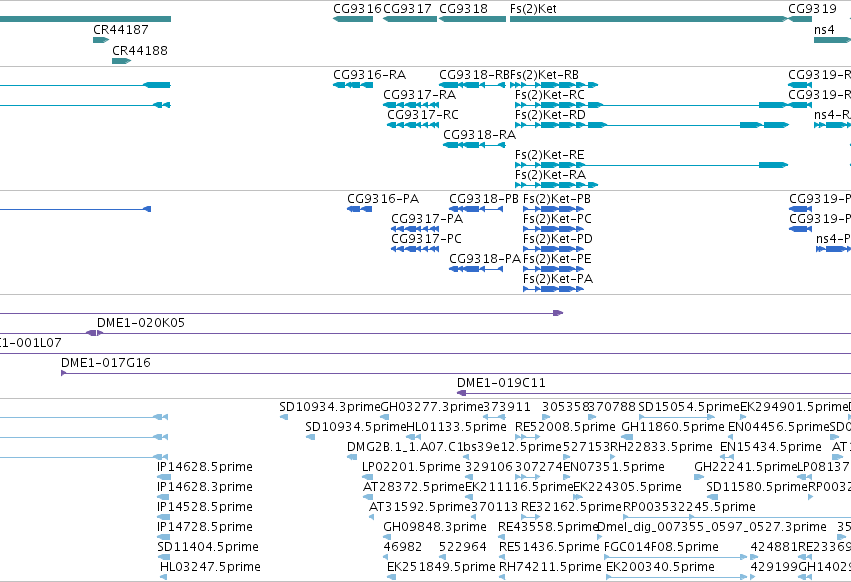Select protein Fs(2)Ket-PE
The image size is (851, 582).
553,269
